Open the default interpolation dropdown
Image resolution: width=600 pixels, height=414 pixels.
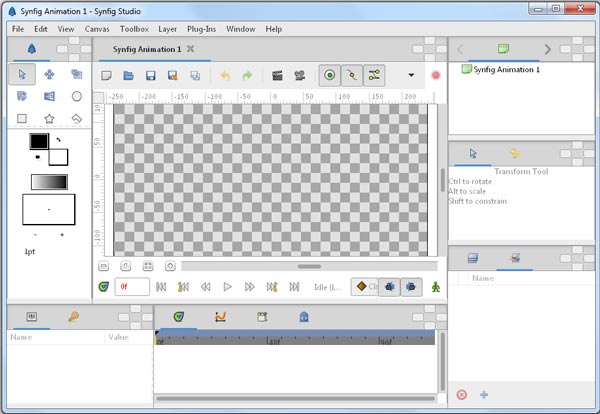tap(365, 286)
